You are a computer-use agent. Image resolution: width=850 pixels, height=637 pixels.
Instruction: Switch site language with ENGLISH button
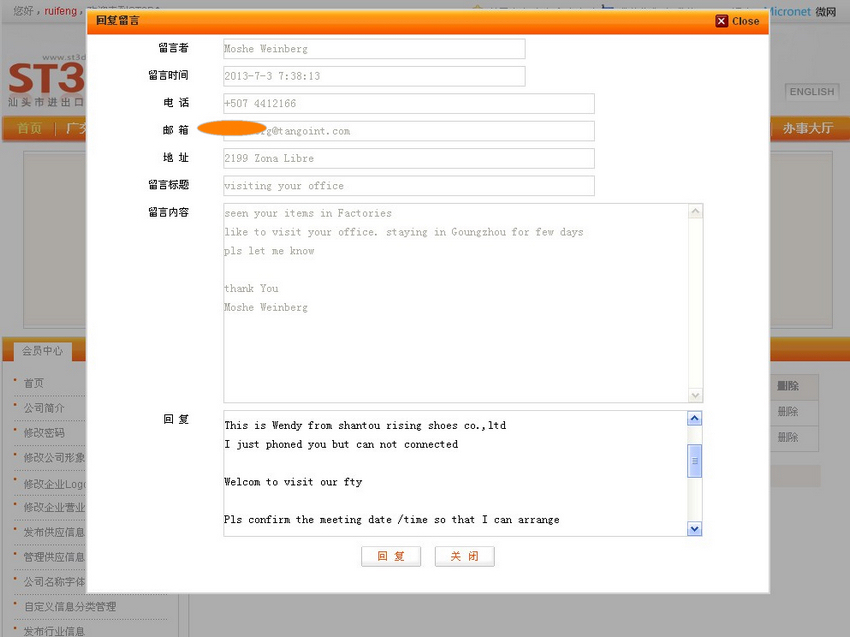click(x=811, y=92)
